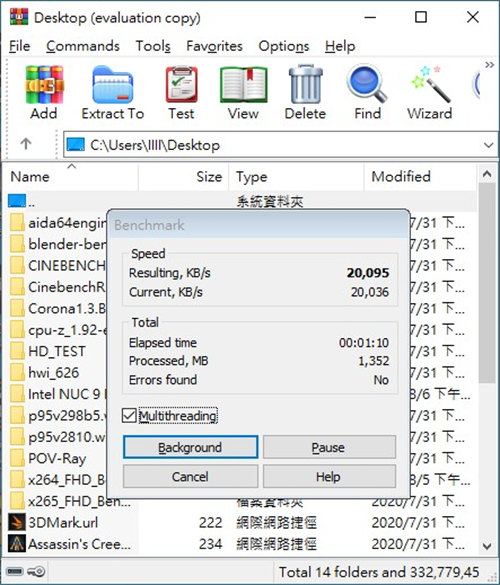Open the Tools menu
Viewport: 500px width, 585px height.
tap(153, 46)
